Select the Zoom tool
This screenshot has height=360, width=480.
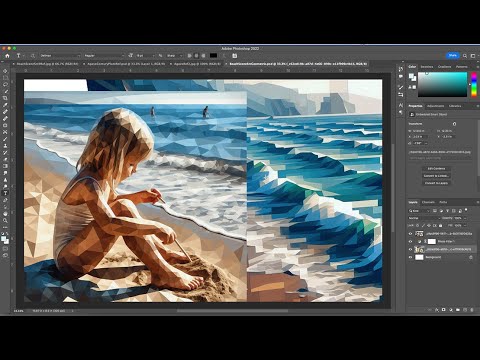[5, 220]
